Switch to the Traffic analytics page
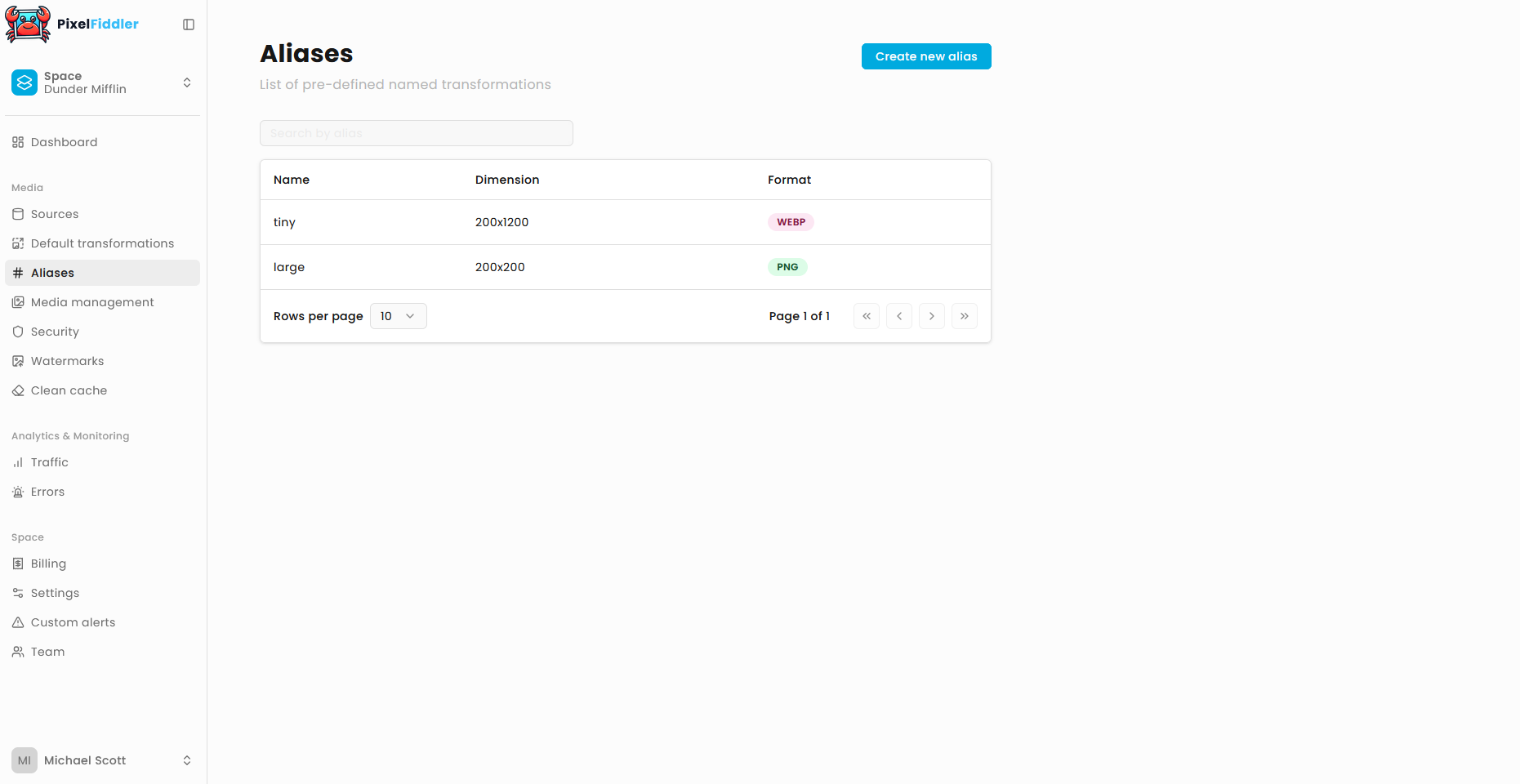This screenshot has height=784, width=1520. pyautogui.click(x=48, y=461)
